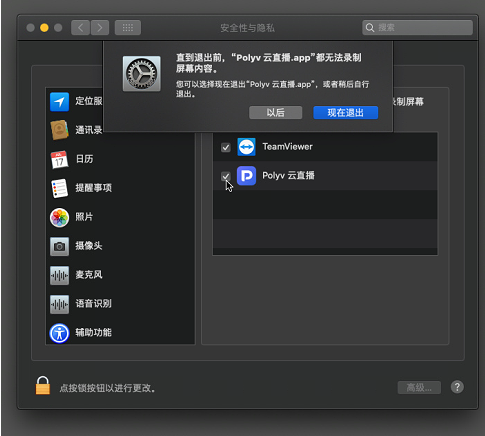The image size is (485, 436).
Task: Click the System Preferences gear icon in dialog
Action: click(x=142, y=74)
